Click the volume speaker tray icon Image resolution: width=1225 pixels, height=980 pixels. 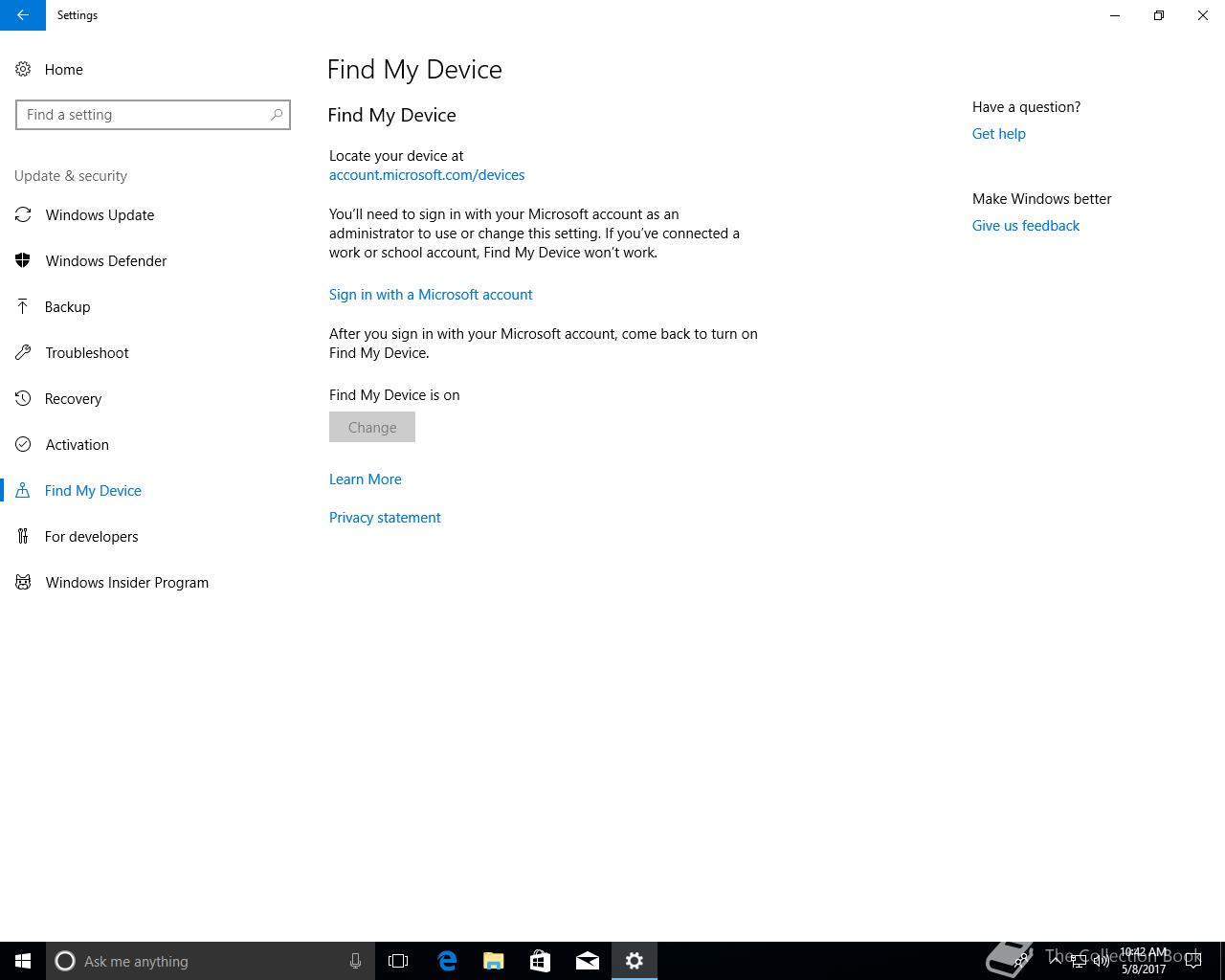coord(1102,961)
